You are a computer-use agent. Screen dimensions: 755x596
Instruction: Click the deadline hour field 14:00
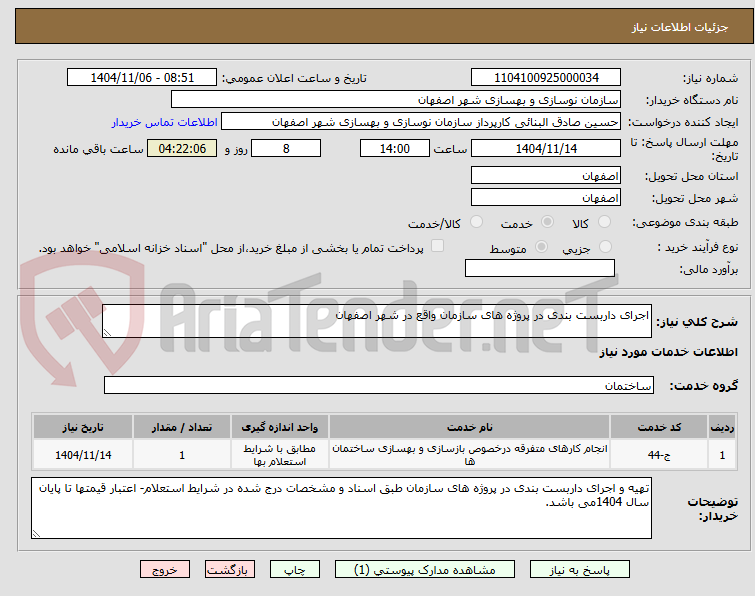tap(395, 148)
